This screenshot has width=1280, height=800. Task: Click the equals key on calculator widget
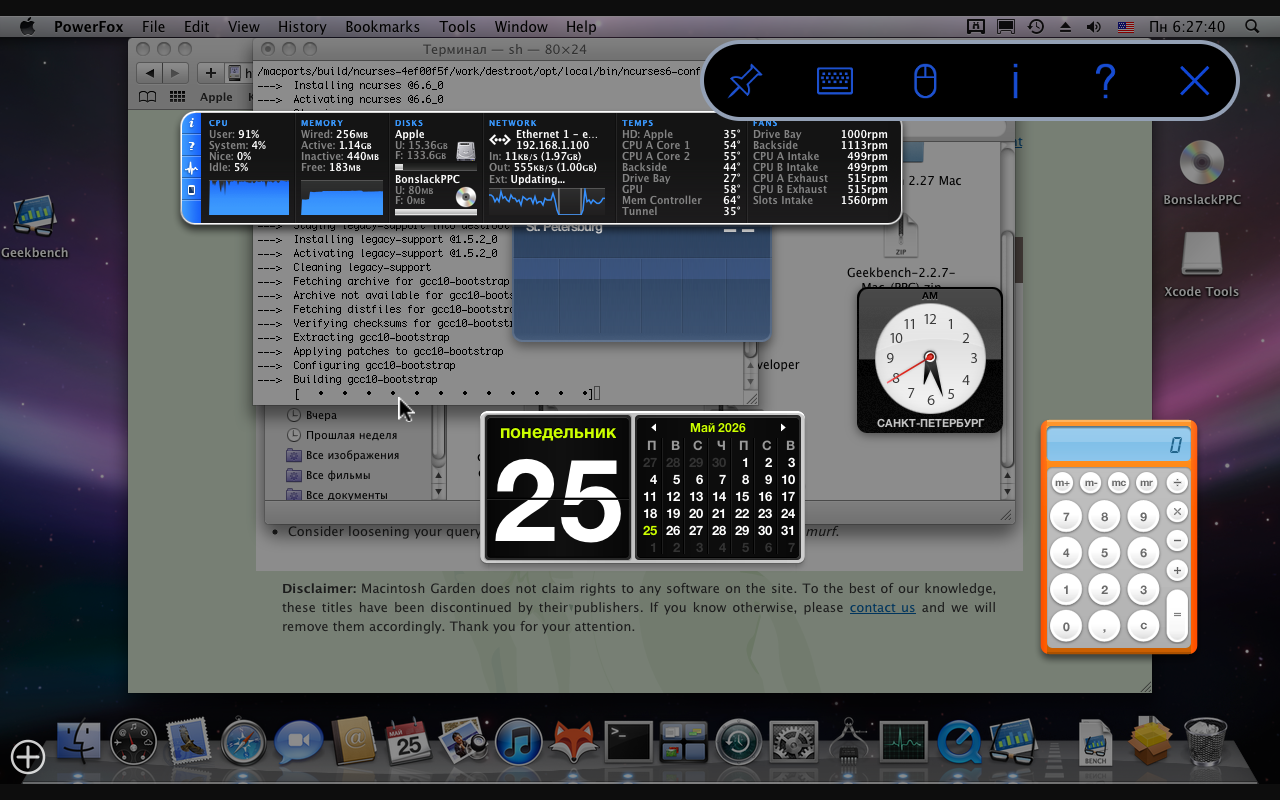(x=1177, y=615)
